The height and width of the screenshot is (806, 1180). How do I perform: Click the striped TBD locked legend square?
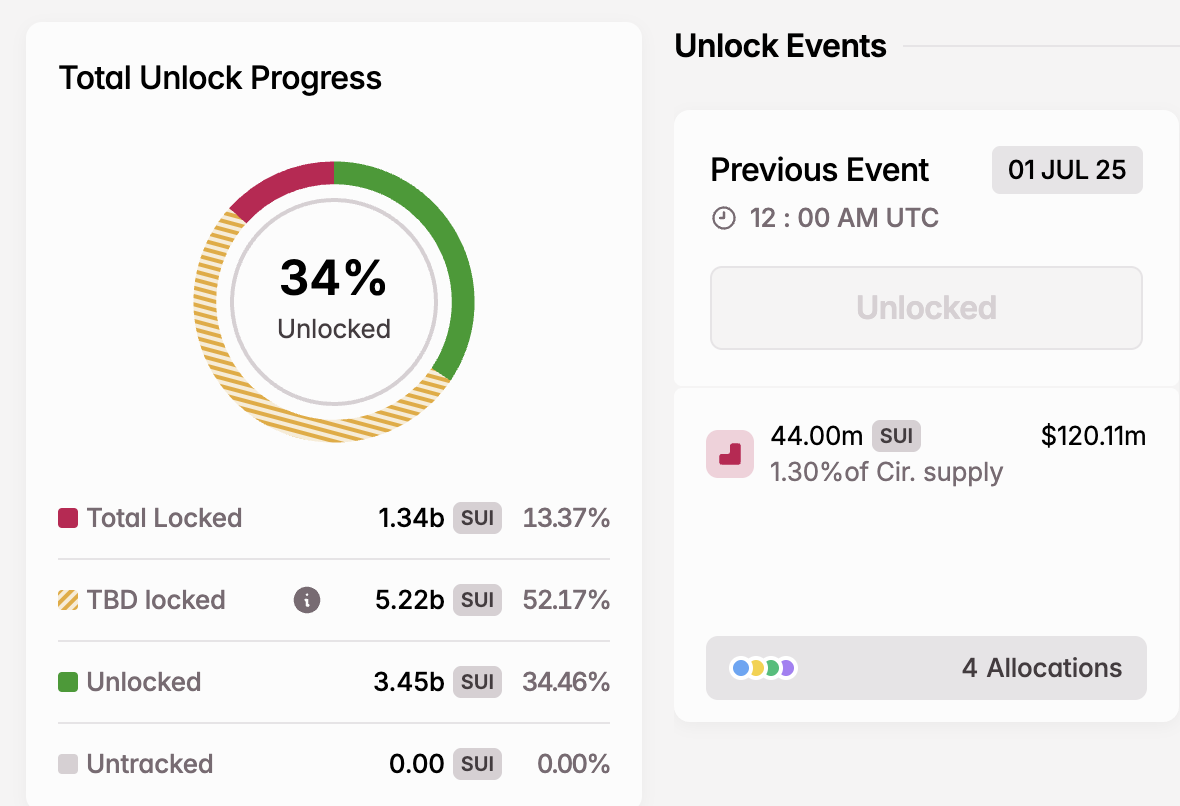[68, 600]
